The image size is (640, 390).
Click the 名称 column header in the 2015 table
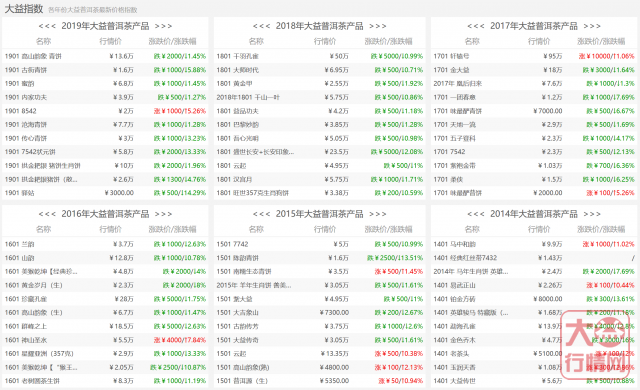click(x=256, y=229)
